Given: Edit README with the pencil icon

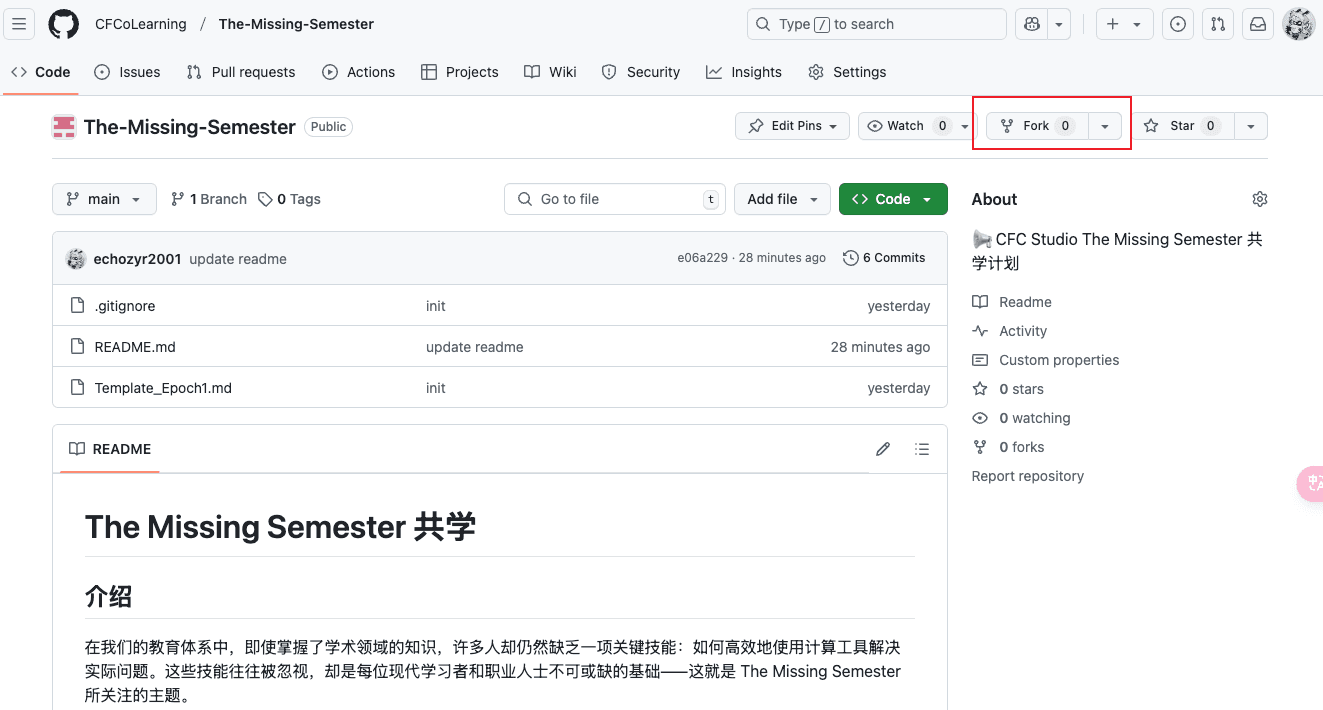Looking at the screenshot, I should (x=883, y=449).
